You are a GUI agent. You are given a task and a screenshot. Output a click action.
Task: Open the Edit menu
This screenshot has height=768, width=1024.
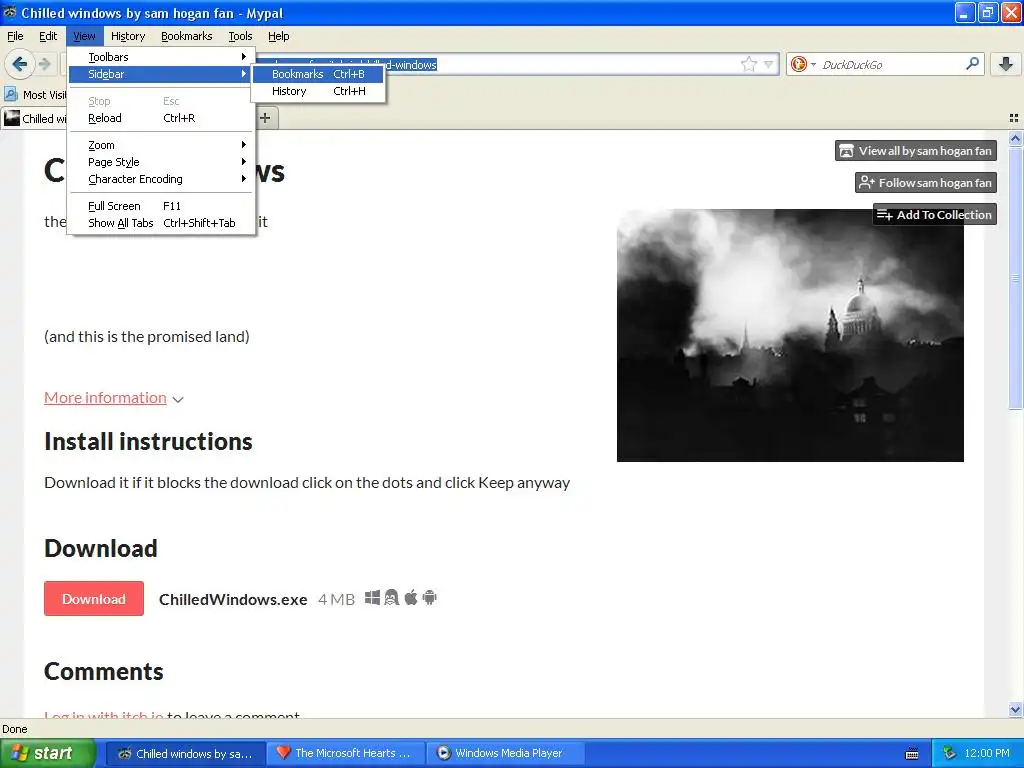[48, 36]
